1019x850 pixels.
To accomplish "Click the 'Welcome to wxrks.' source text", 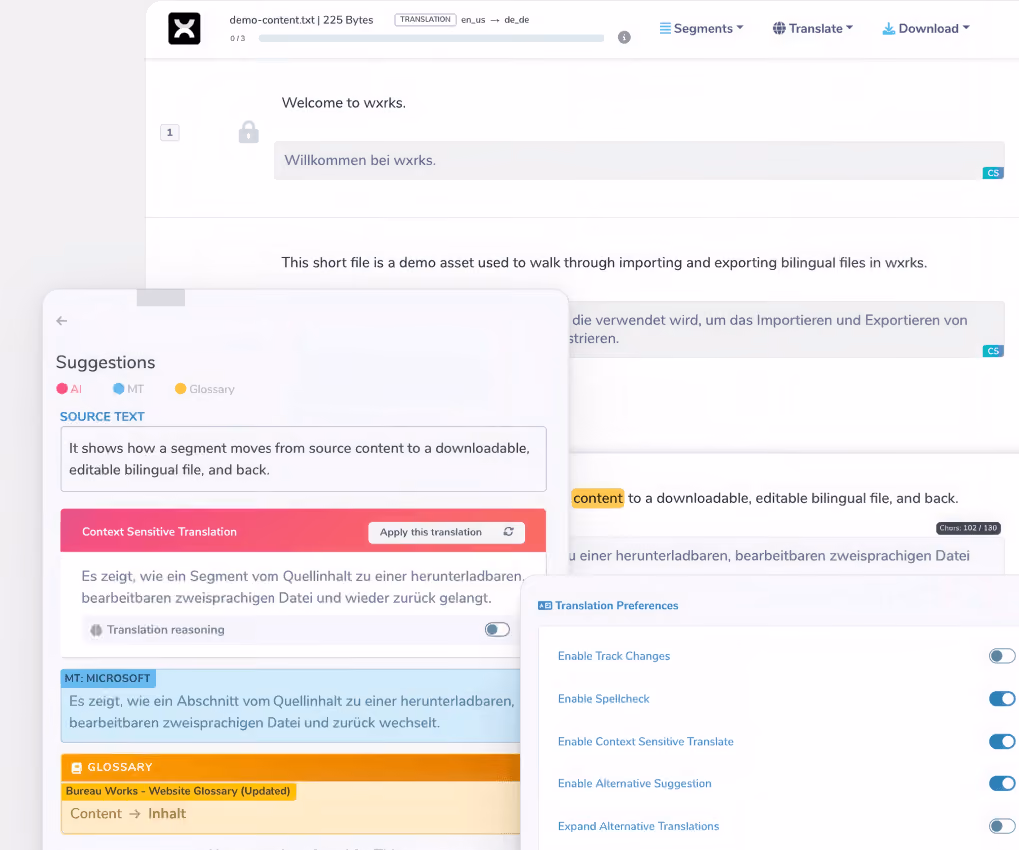I will tap(344, 103).
